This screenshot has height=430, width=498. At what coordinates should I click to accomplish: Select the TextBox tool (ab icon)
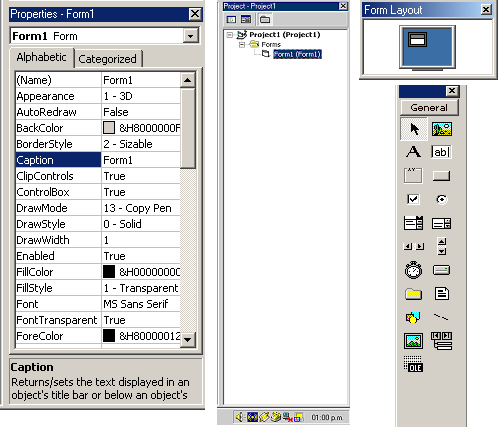[441, 152]
